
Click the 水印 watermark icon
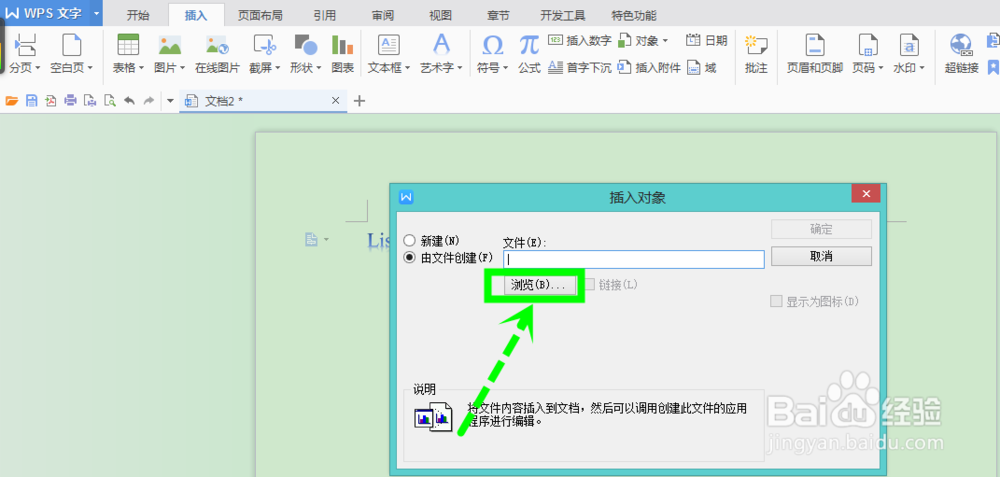tap(909, 45)
